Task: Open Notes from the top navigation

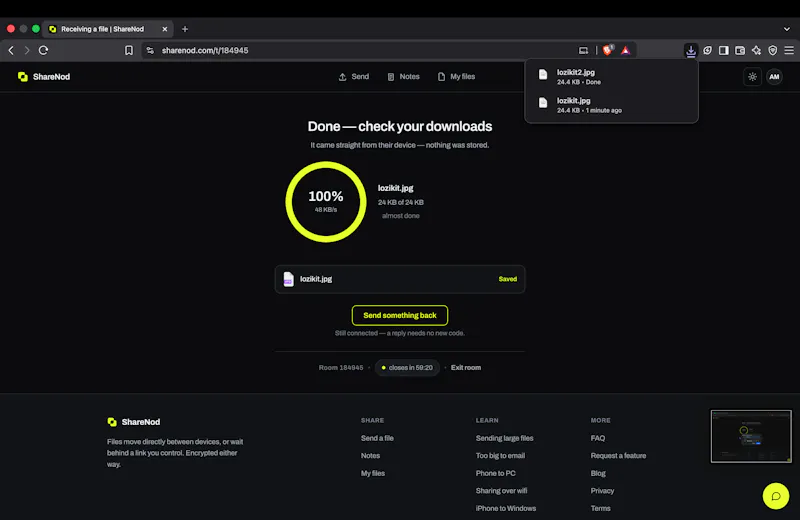Action: 403,77
